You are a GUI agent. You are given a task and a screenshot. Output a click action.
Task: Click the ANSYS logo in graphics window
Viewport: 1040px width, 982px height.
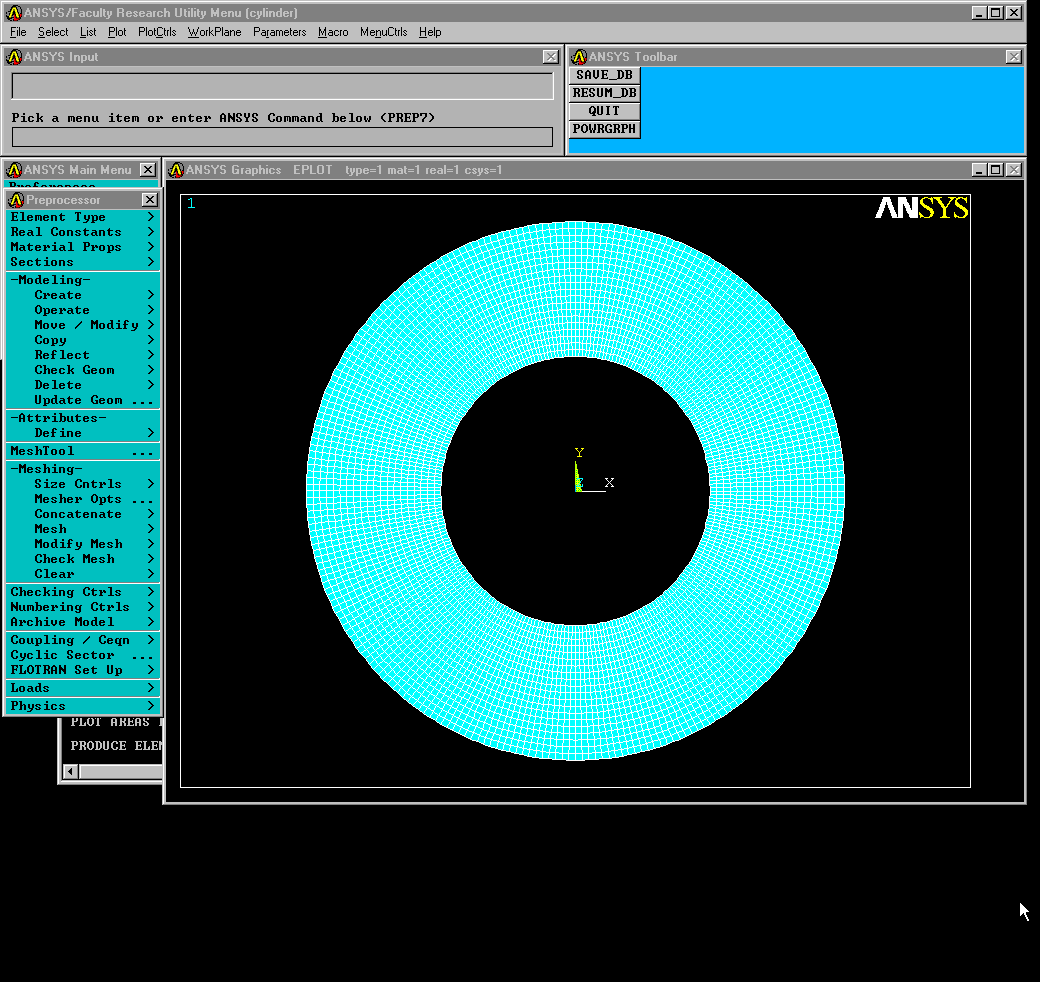(921, 208)
